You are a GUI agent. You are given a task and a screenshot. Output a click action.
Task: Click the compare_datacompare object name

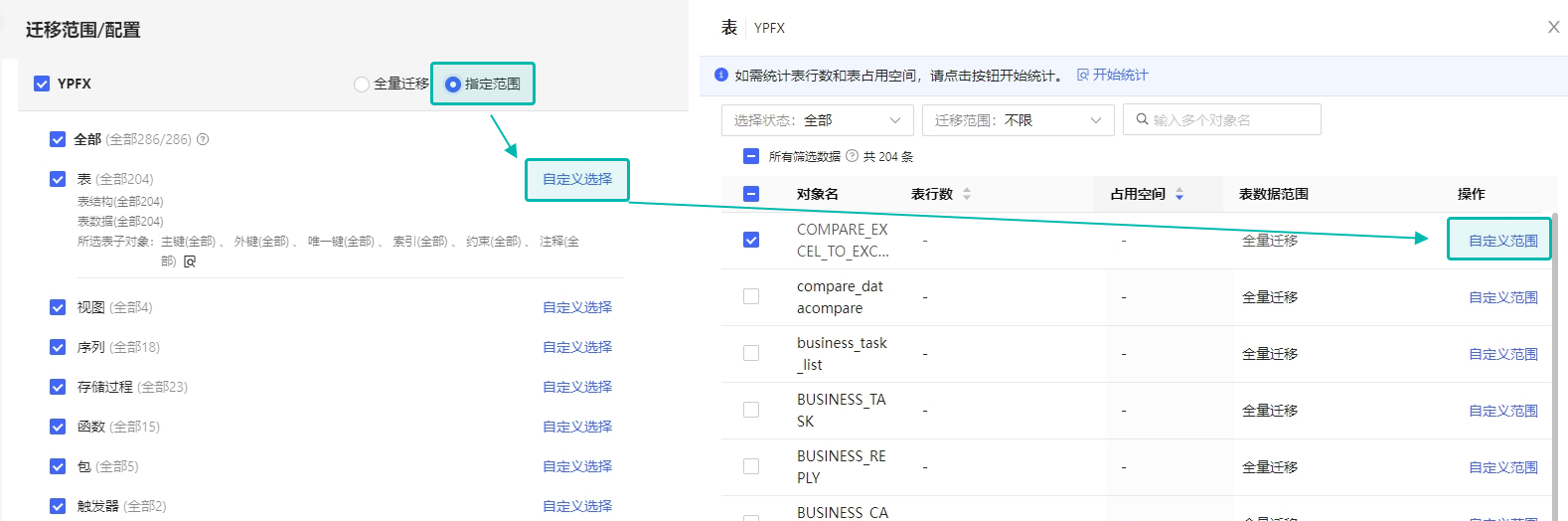pyautogui.click(x=840, y=297)
